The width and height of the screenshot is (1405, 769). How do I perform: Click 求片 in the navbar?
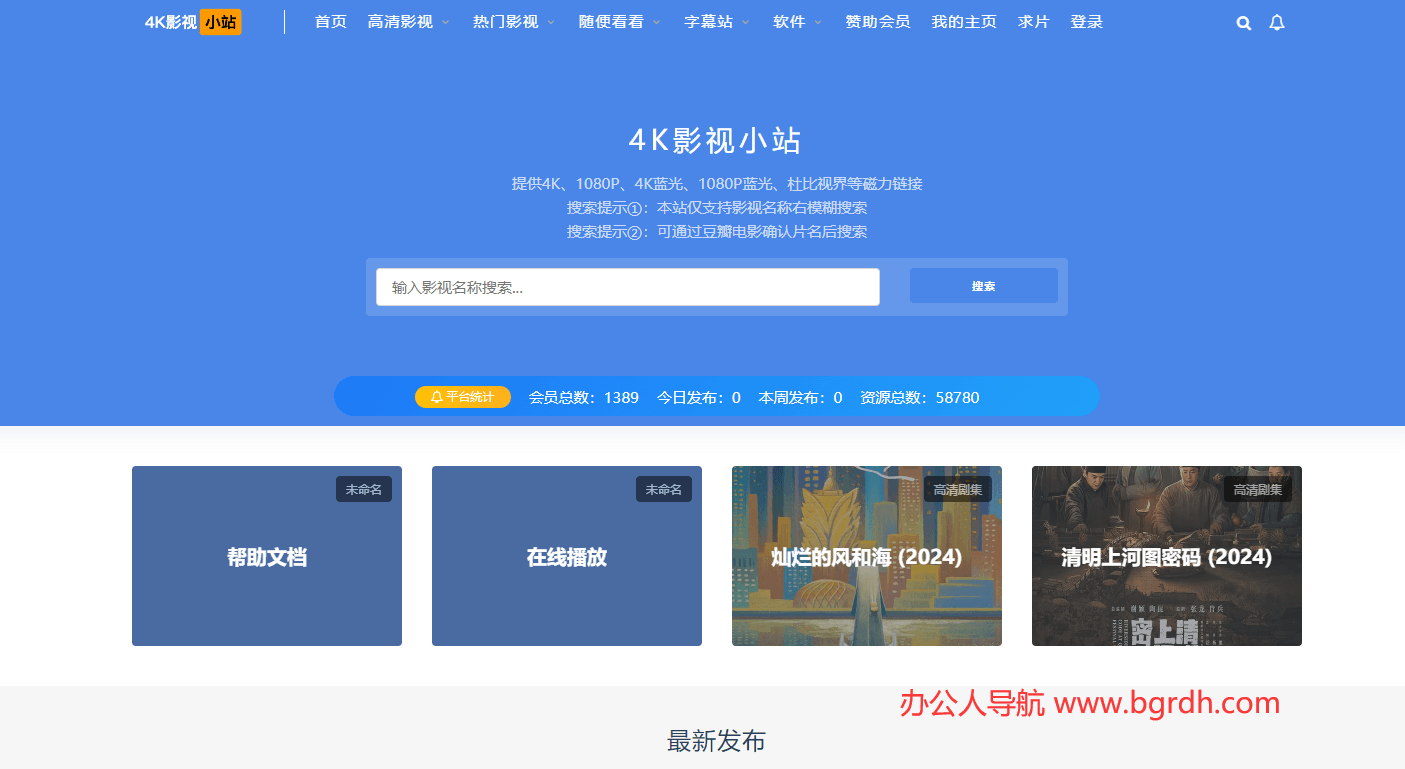click(x=1033, y=21)
